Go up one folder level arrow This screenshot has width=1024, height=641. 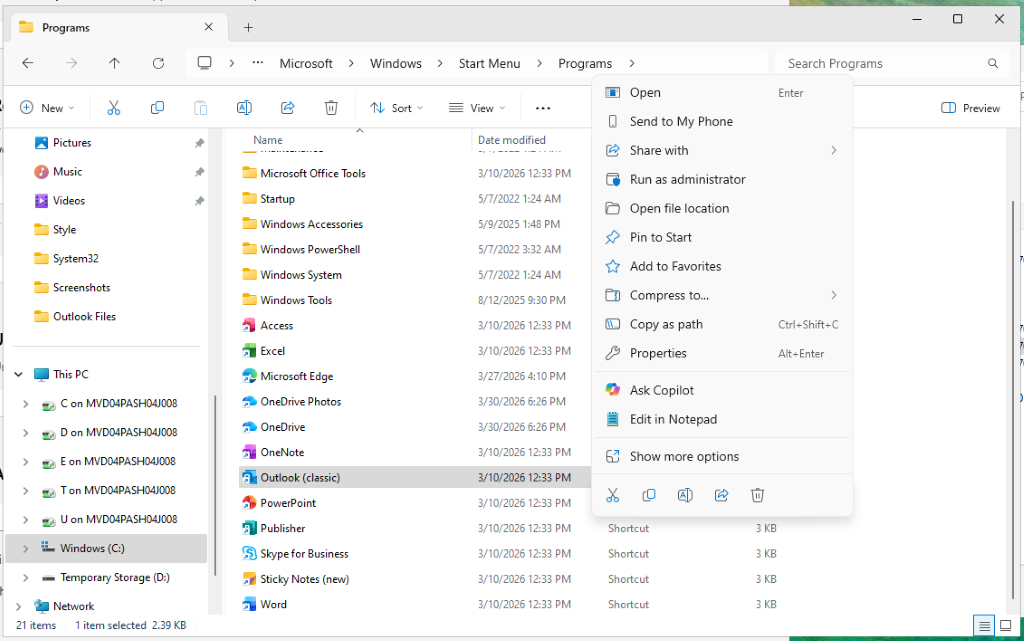(114, 63)
